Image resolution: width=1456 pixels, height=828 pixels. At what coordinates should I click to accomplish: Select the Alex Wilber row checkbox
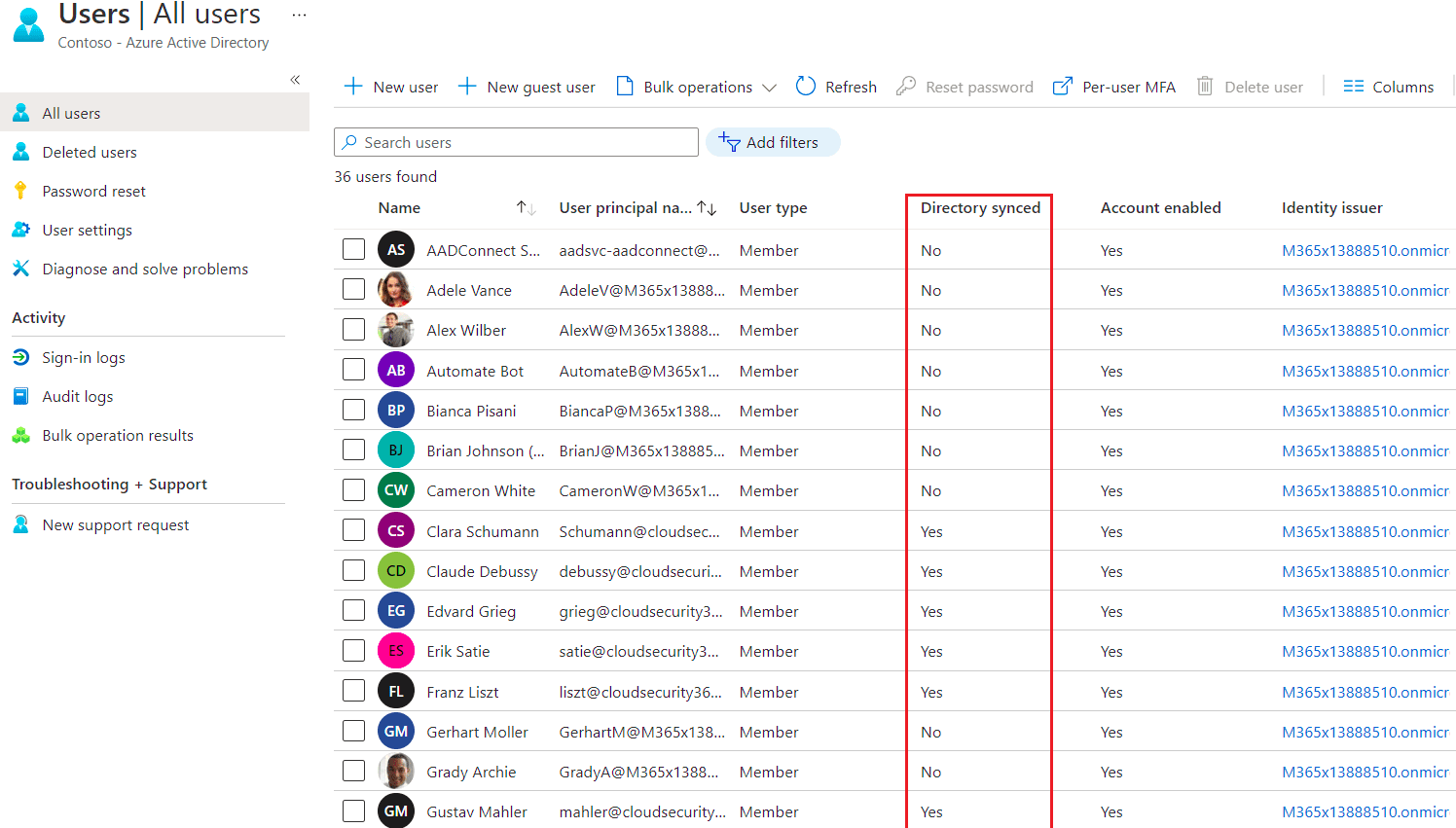pyautogui.click(x=353, y=330)
